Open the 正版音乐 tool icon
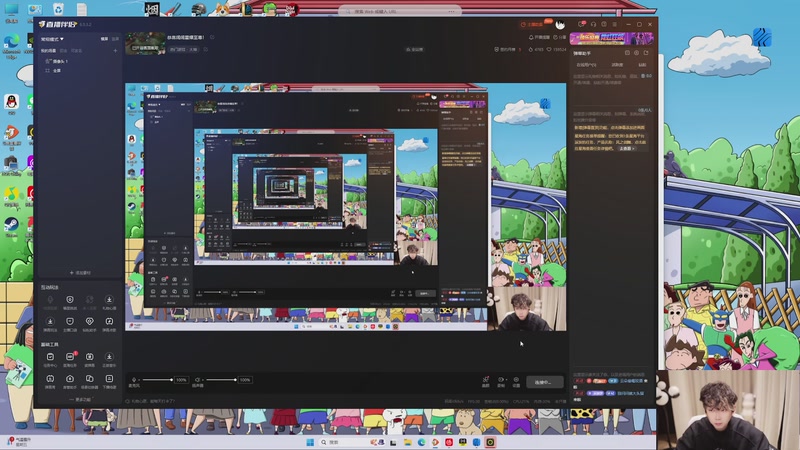Viewport: 800px width, 450px height. point(109,359)
